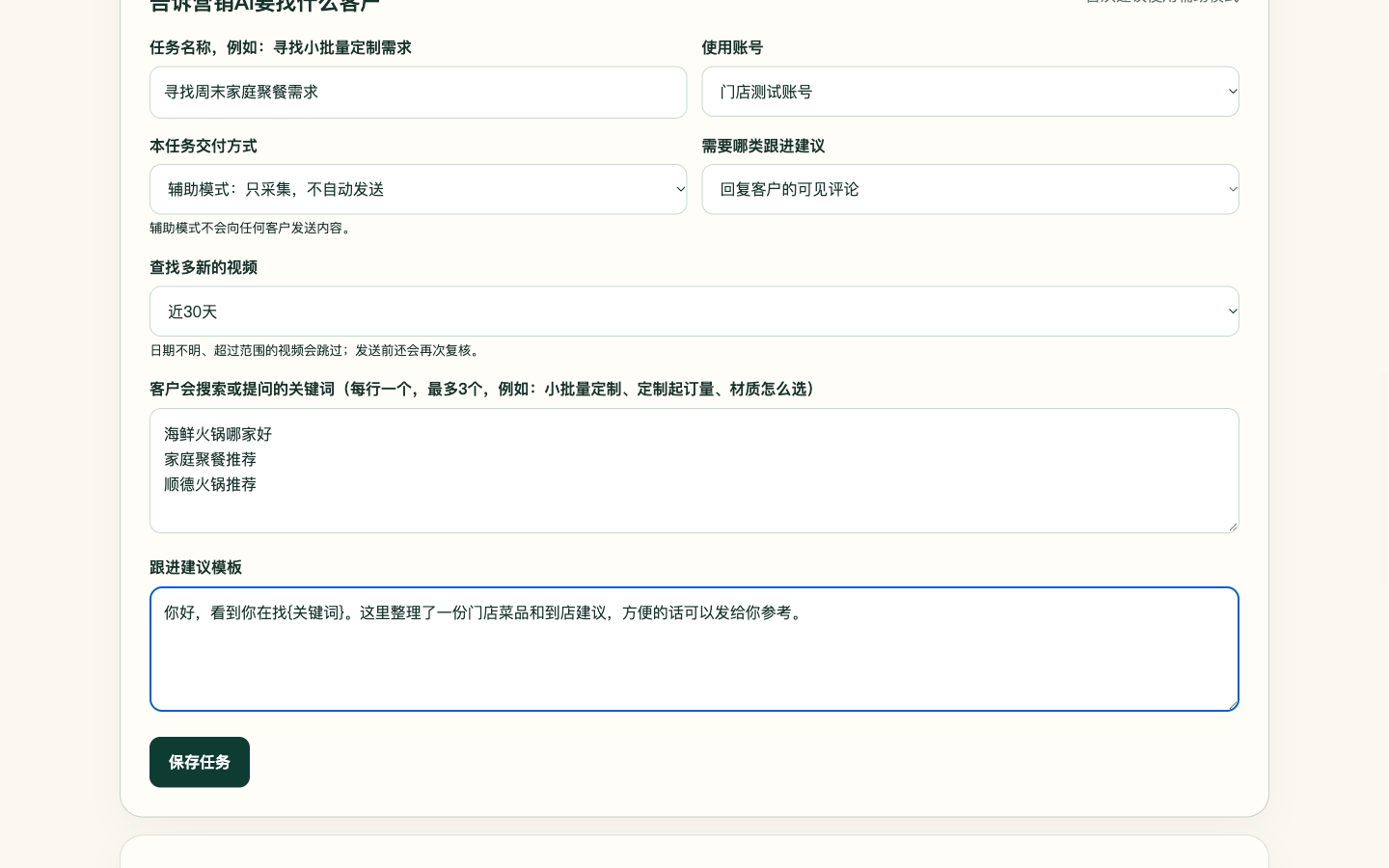Click the 使用账号 label
Viewport: 1389px width, 868px height.
[x=732, y=47]
